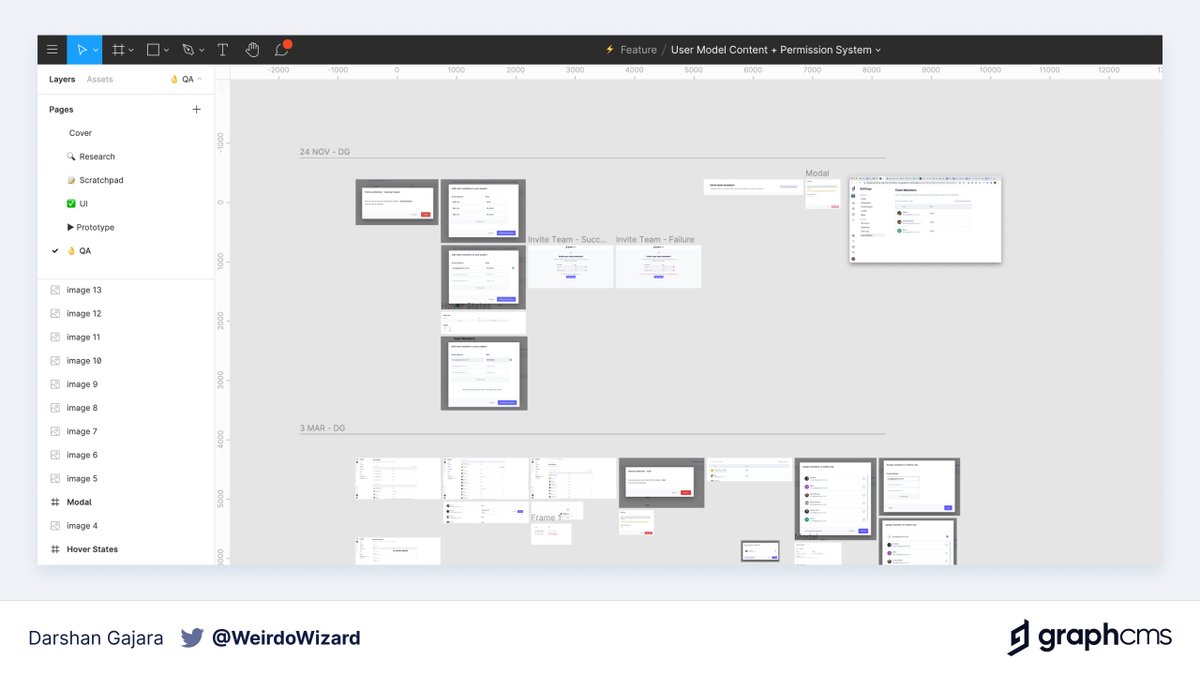Viewport: 1200px width, 675px height.
Task: Open the Cover page
Action: pos(80,133)
